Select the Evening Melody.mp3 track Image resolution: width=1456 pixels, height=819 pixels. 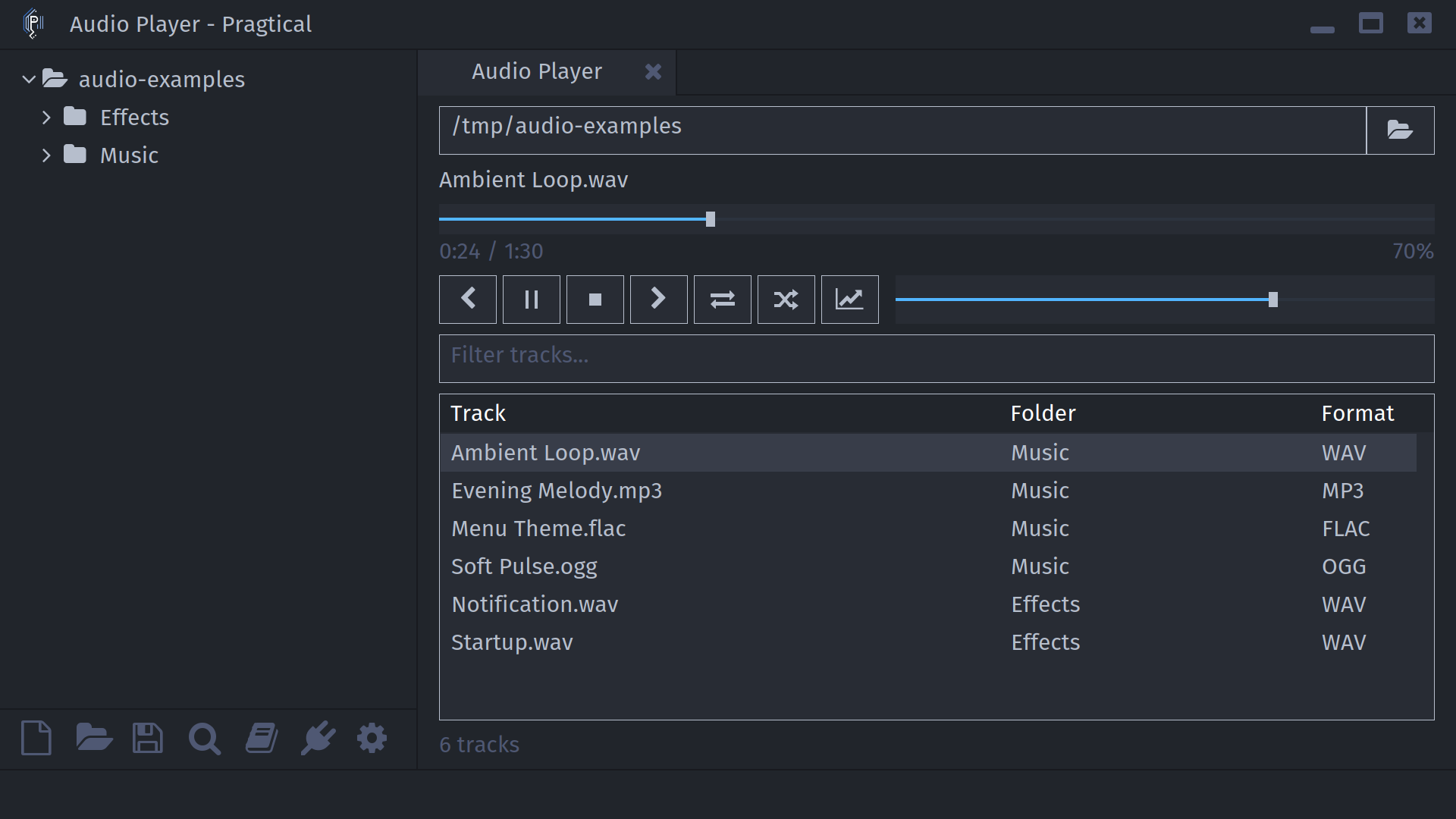click(x=928, y=491)
